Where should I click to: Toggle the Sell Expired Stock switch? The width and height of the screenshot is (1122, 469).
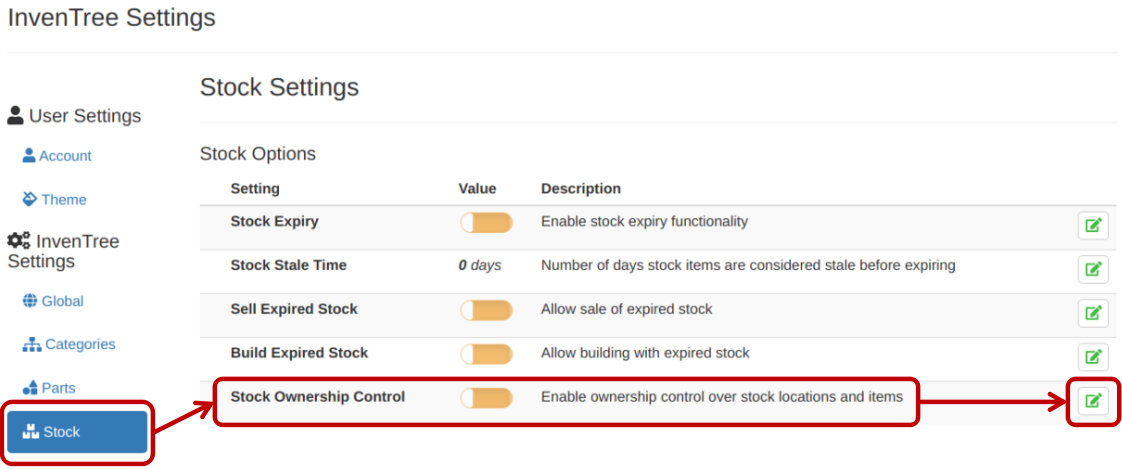(x=486, y=310)
